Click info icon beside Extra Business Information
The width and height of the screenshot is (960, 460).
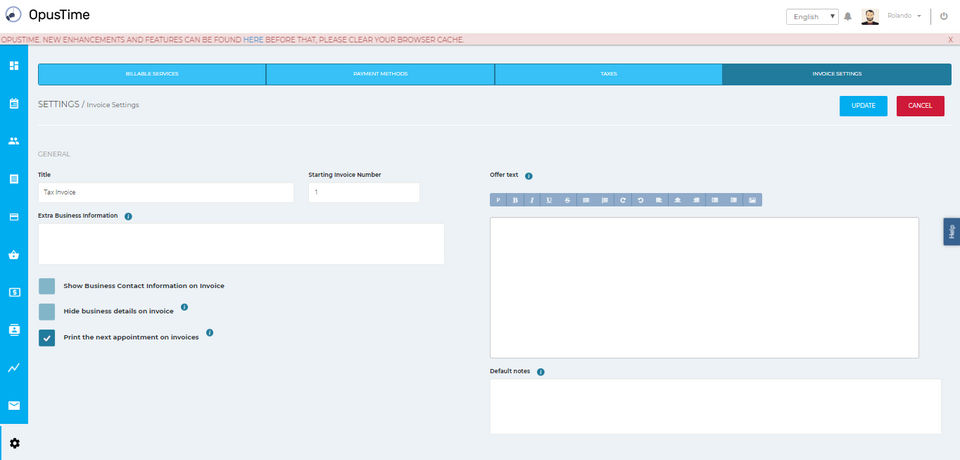click(129, 216)
